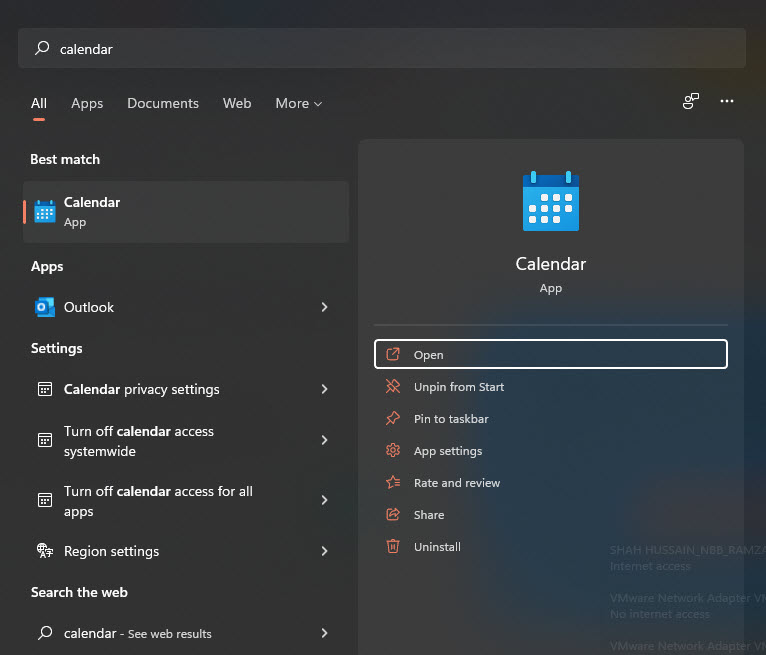The image size is (766, 655).
Task: Click the icon beside calendar access for all apps
Action: (x=45, y=500)
